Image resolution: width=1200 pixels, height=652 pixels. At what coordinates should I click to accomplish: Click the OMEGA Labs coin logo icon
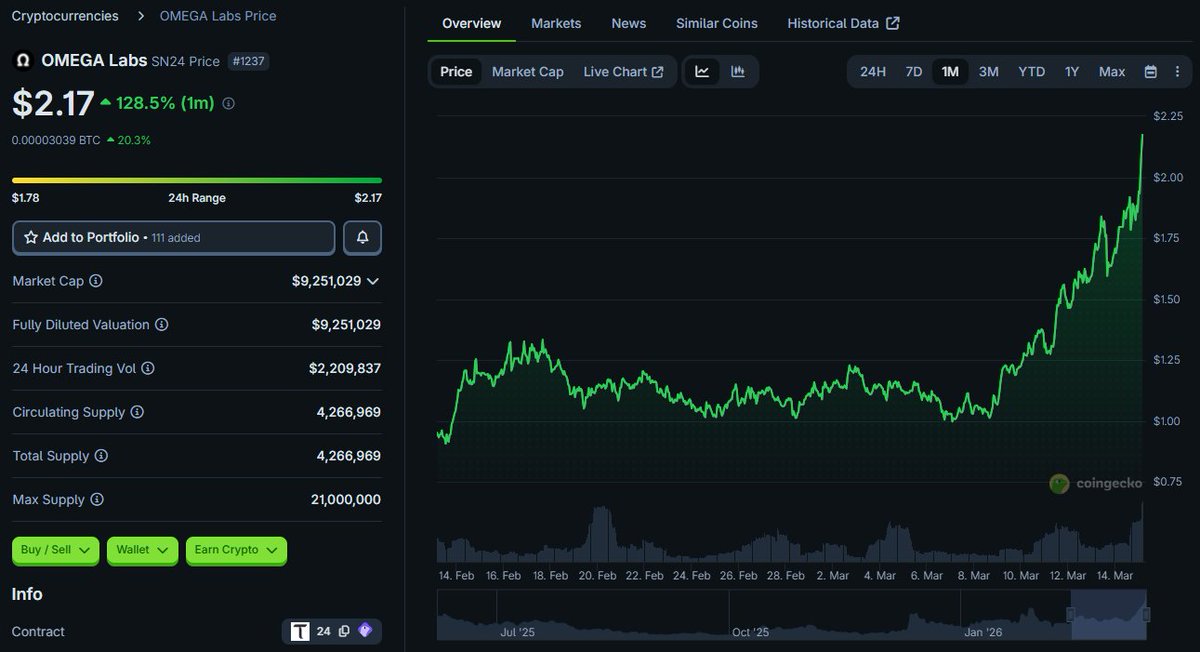(x=22, y=61)
